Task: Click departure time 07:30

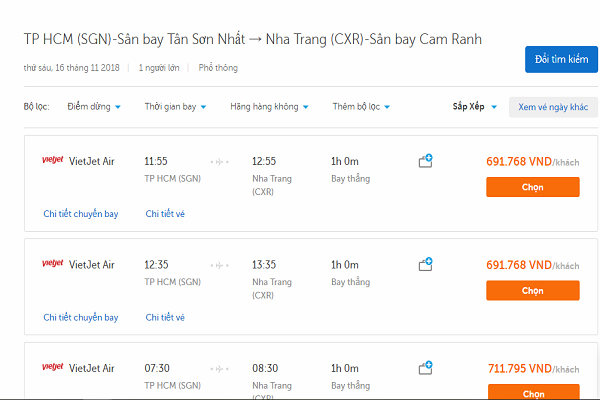Action: tap(157, 368)
